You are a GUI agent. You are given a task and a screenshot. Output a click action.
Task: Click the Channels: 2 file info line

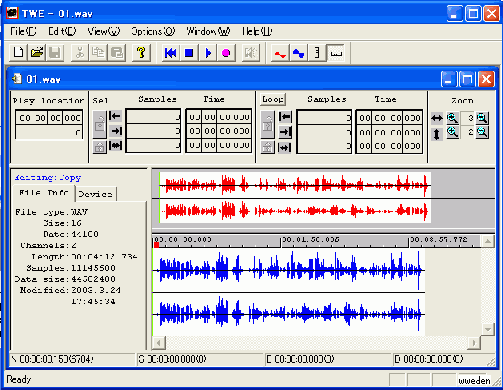48,245
